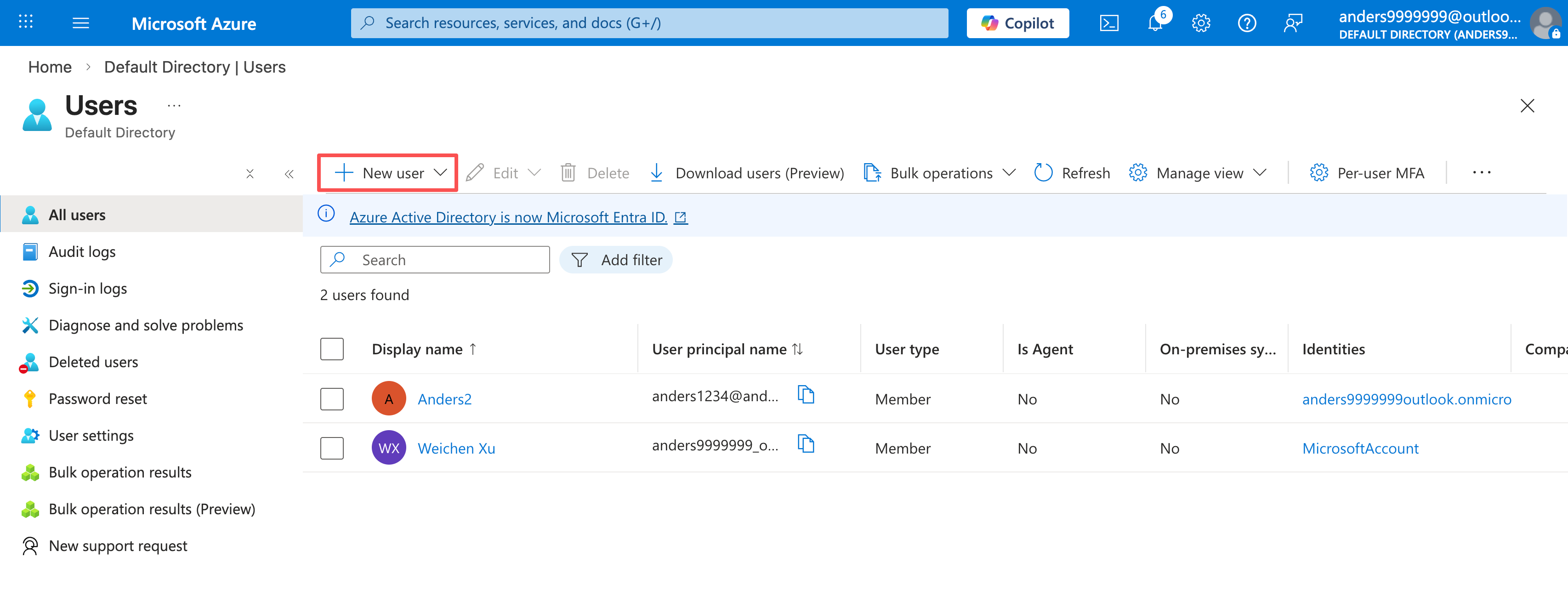Navigate to Sign-in logs
The image size is (1568, 591).
(x=88, y=288)
